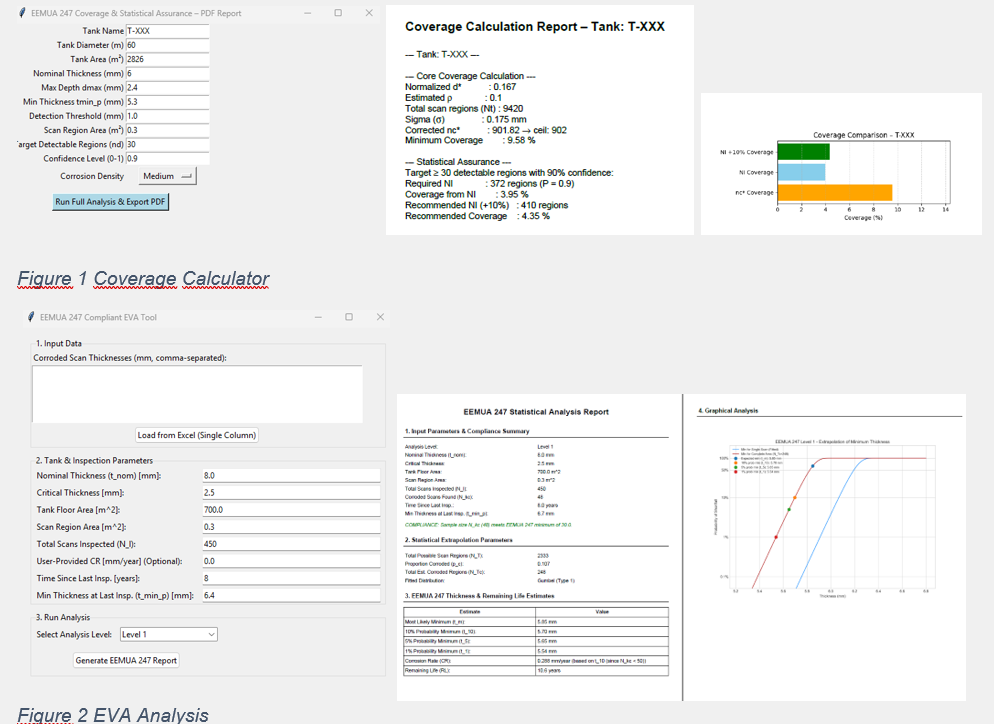
Task: Click the "4. Graphical Analysis" section heading
Action: (x=728, y=411)
